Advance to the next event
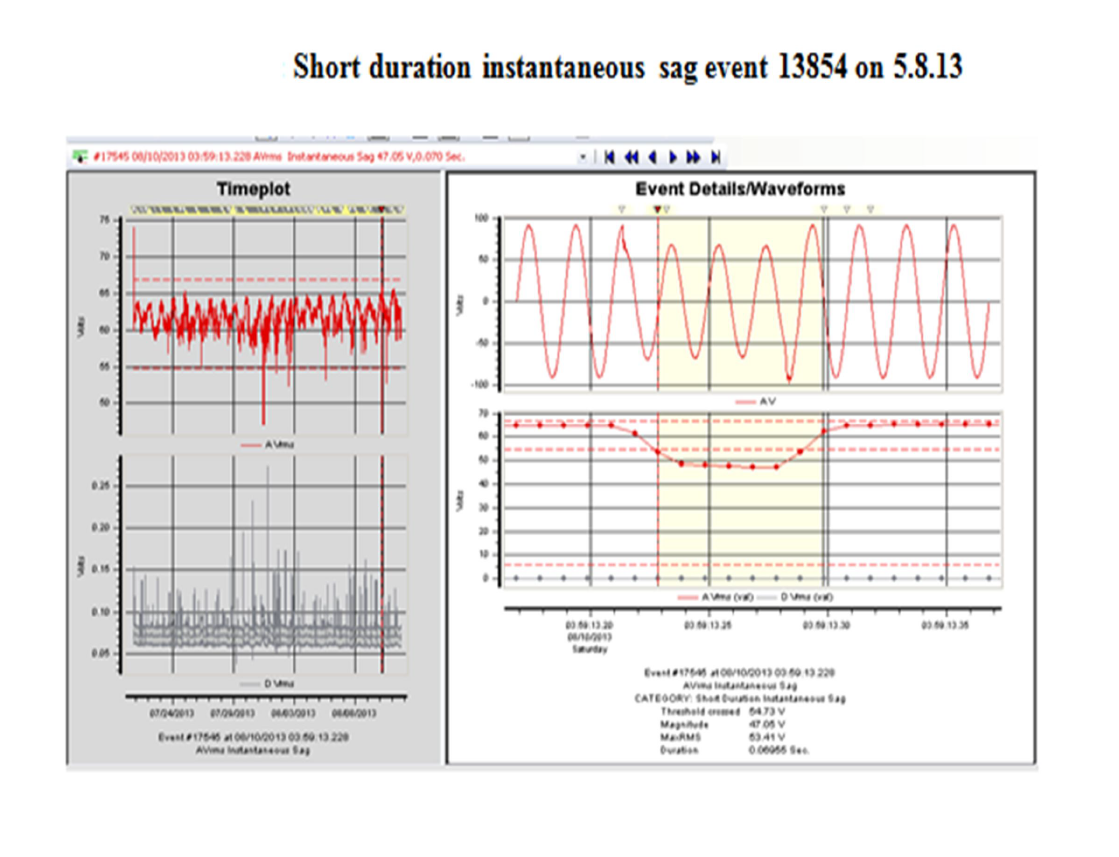Image resolution: width=1119 pixels, height=857 pixels. 673,156
